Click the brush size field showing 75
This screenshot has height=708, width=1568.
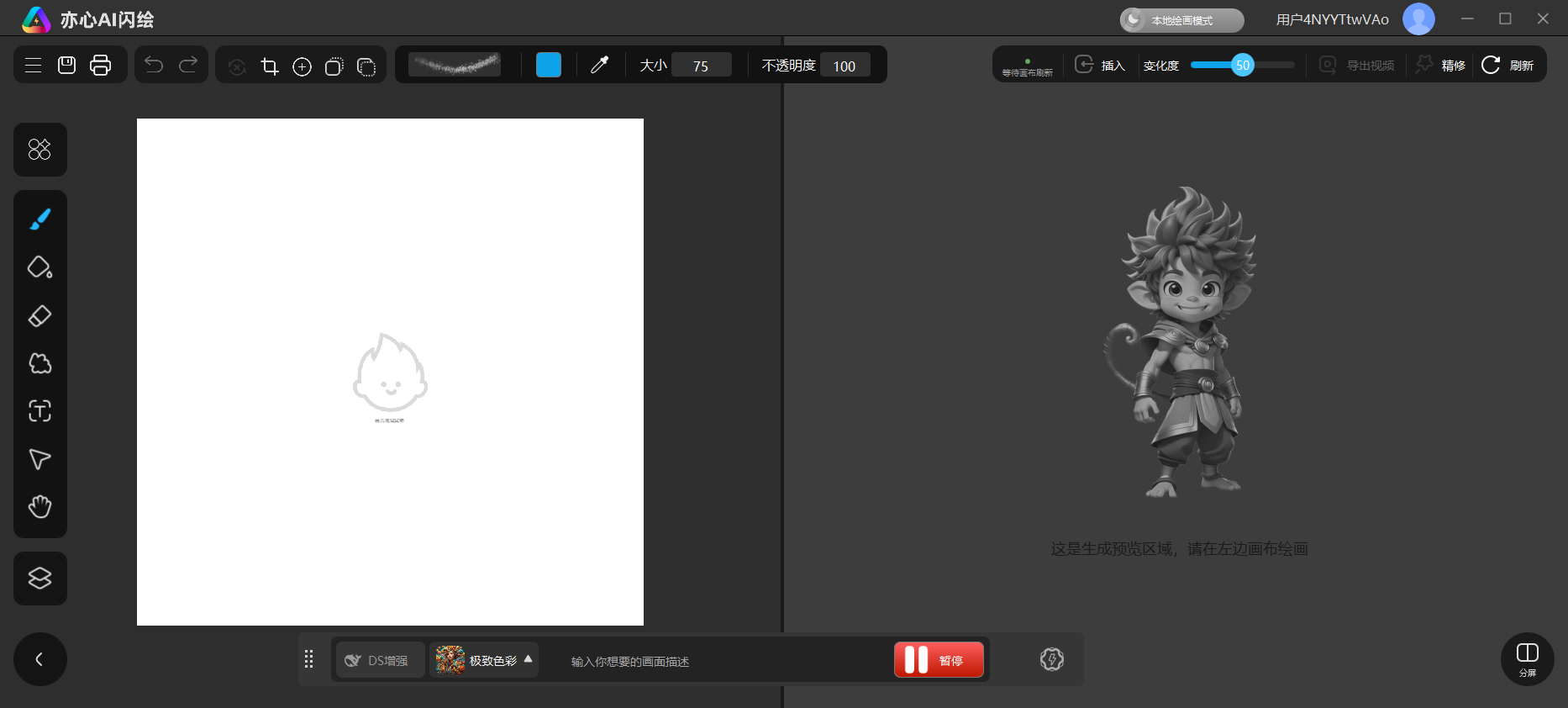point(701,66)
